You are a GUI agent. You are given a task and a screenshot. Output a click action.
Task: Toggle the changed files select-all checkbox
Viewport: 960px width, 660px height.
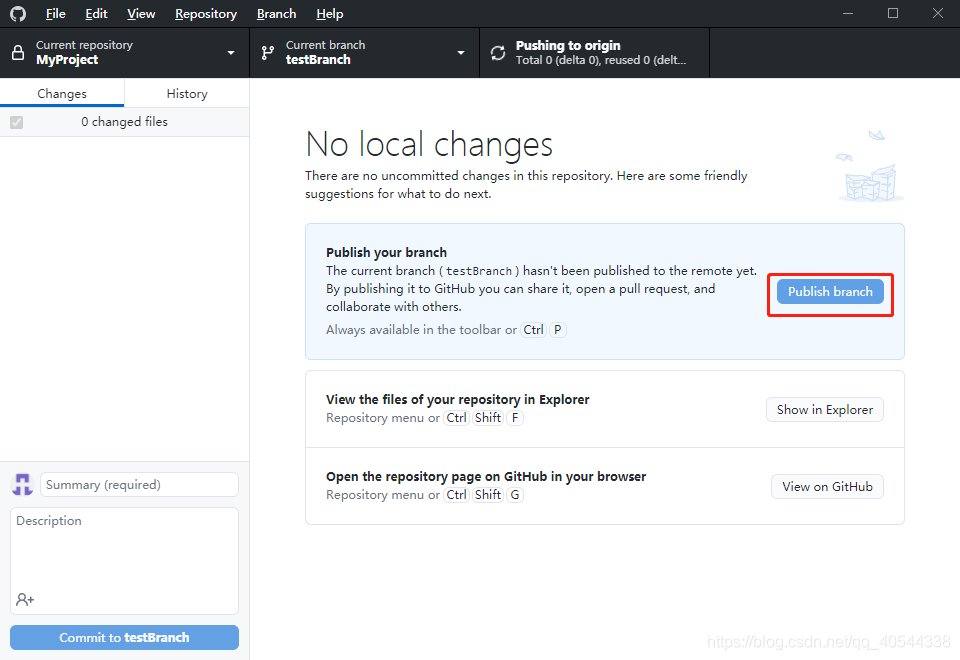[x=17, y=122]
